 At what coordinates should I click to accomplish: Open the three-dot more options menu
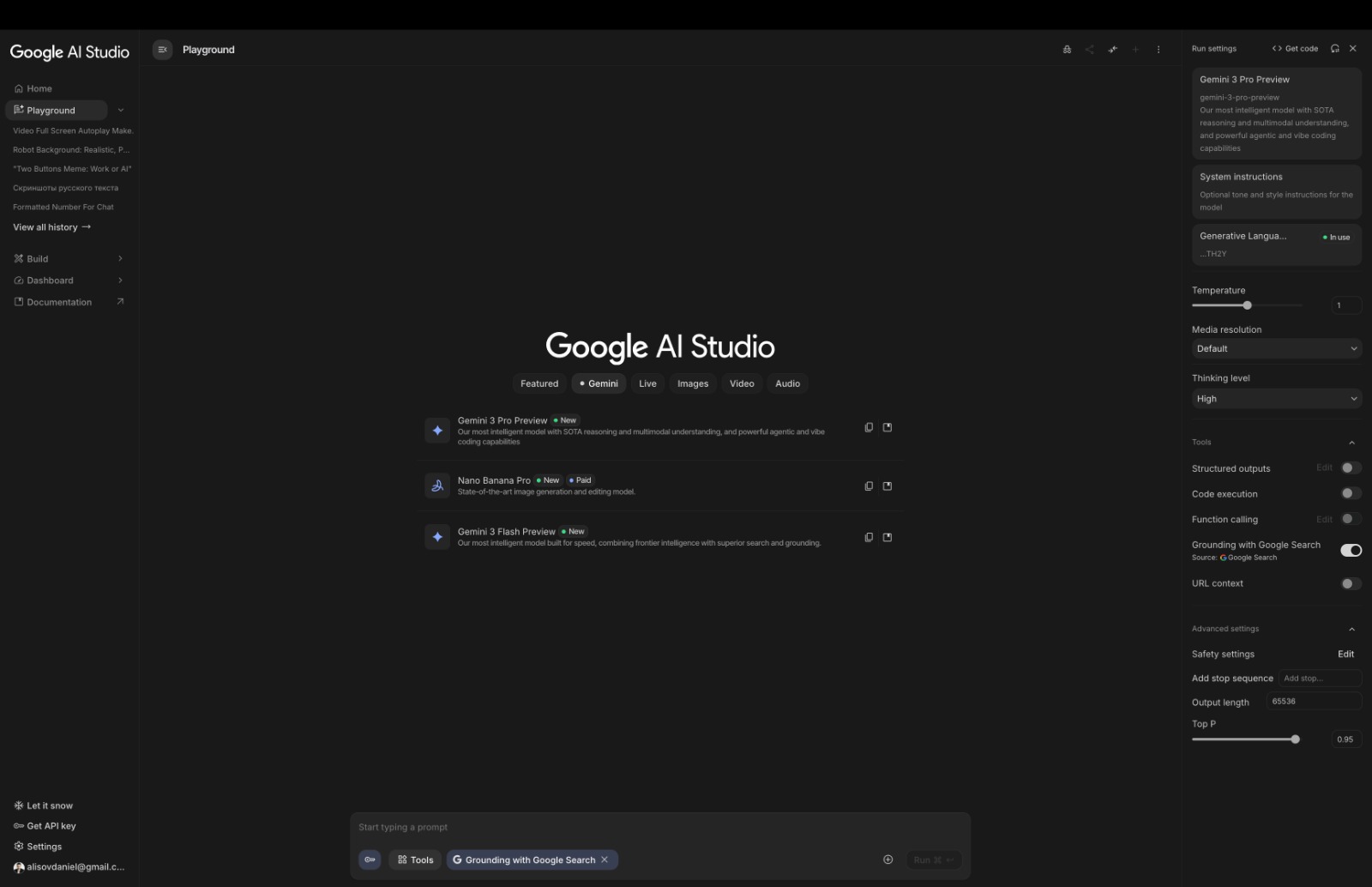pyautogui.click(x=1158, y=50)
